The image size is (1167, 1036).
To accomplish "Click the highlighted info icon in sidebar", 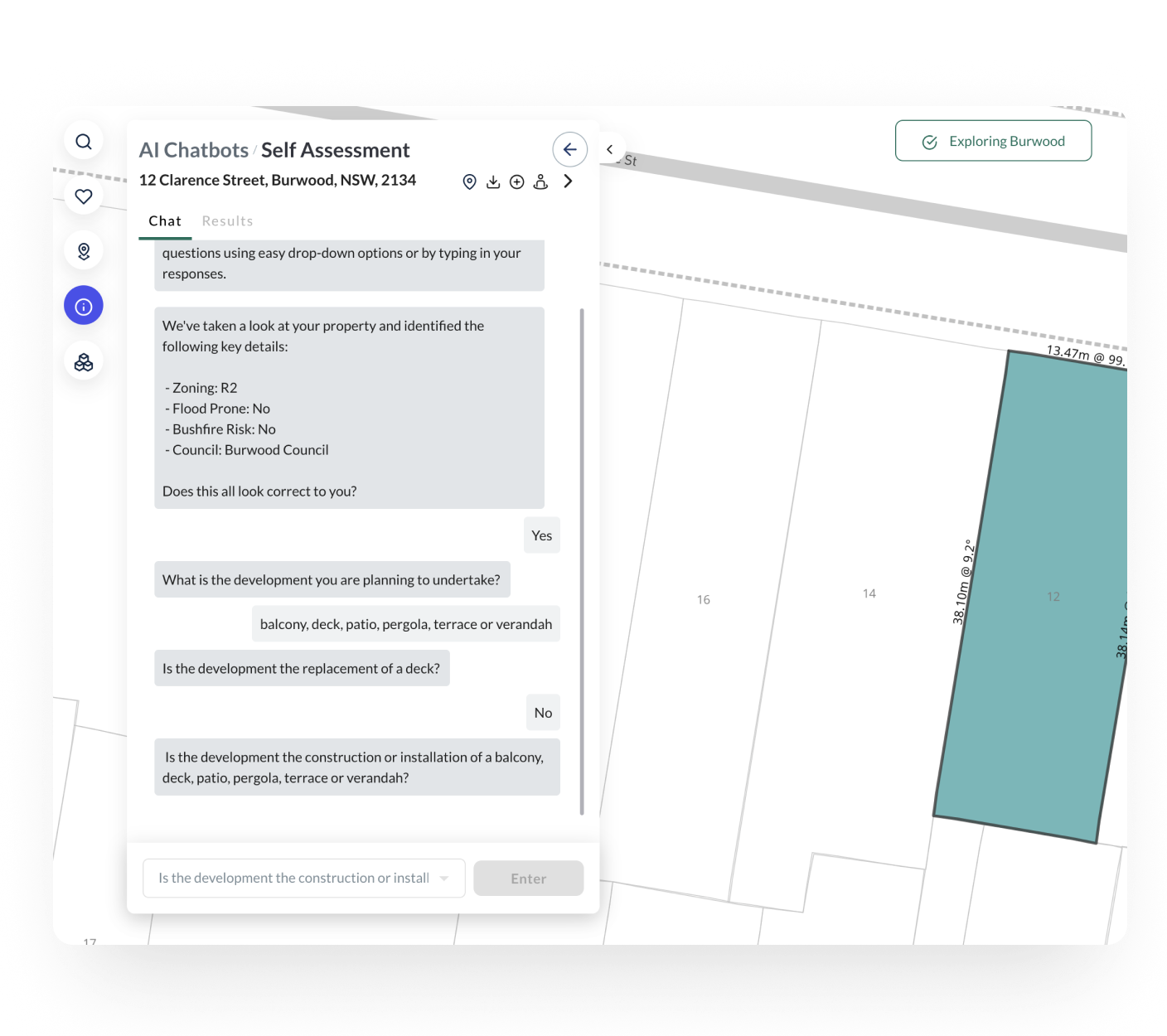I will coord(83,305).
